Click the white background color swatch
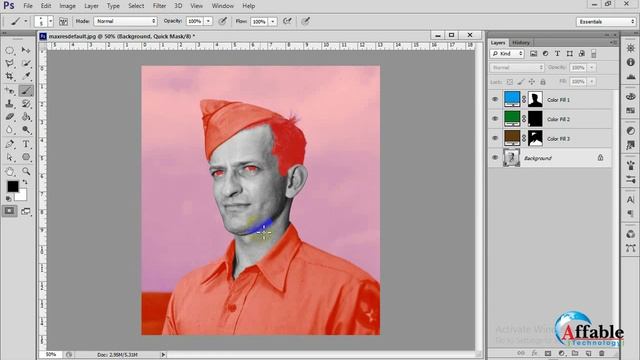This screenshot has height=360, width=640. point(22,196)
